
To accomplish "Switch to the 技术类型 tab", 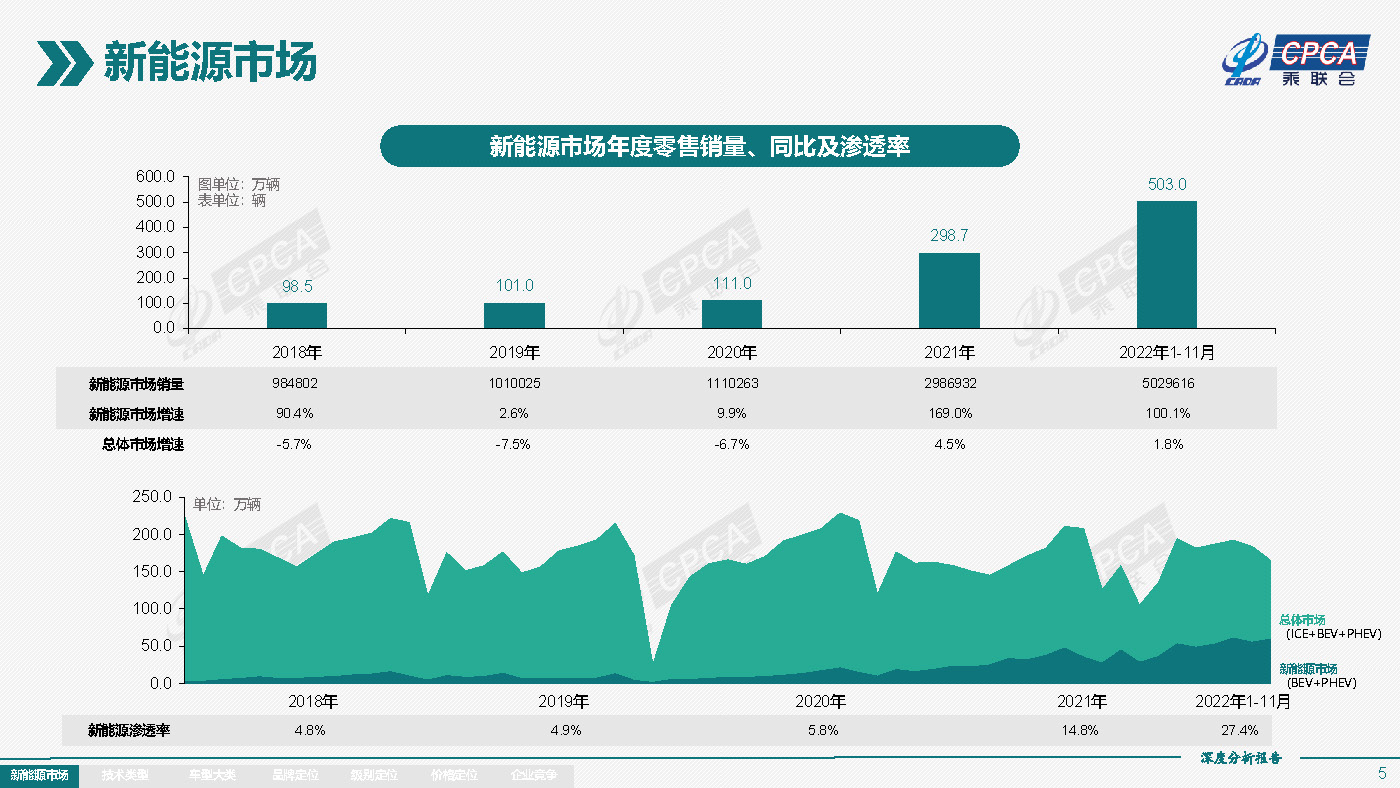I will 125,775.
